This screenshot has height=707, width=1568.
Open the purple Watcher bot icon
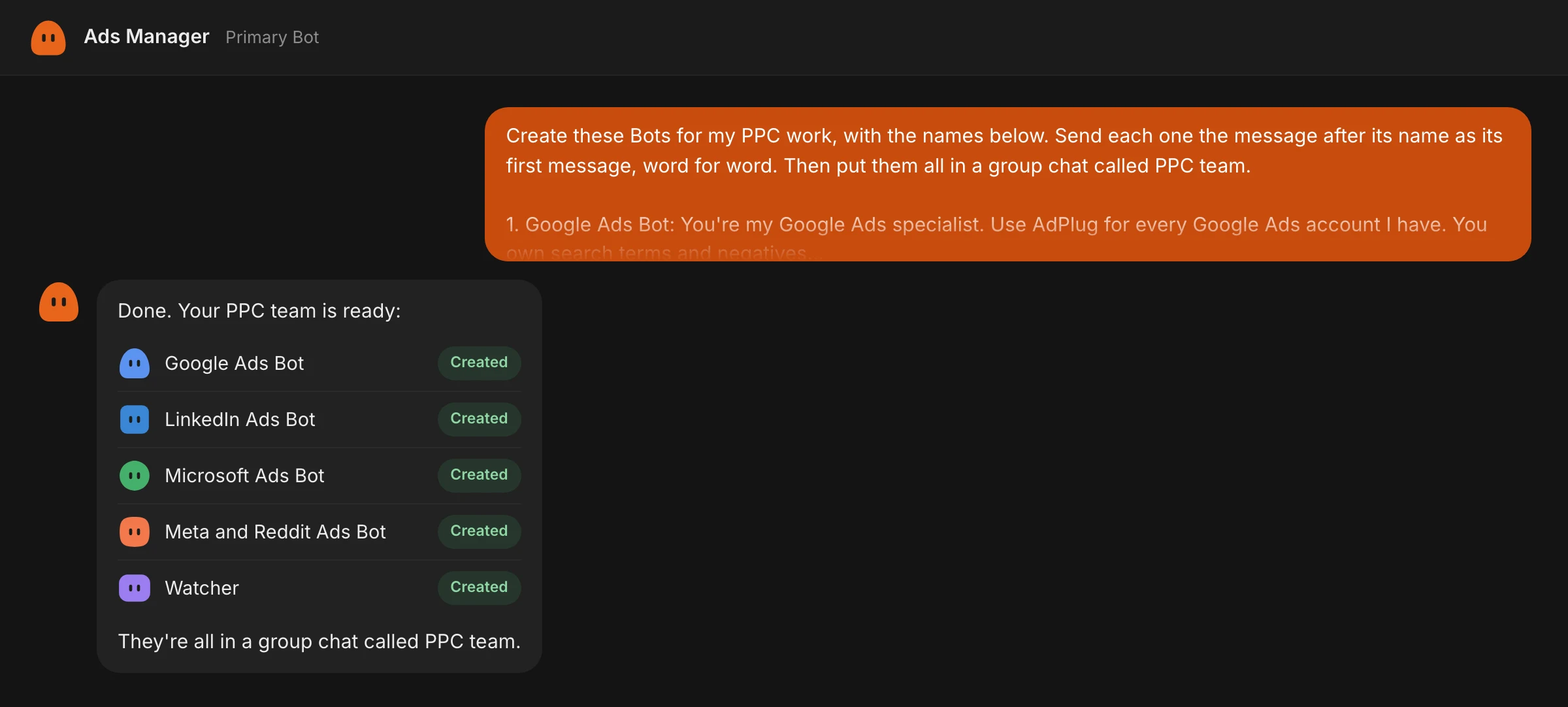point(135,588)
